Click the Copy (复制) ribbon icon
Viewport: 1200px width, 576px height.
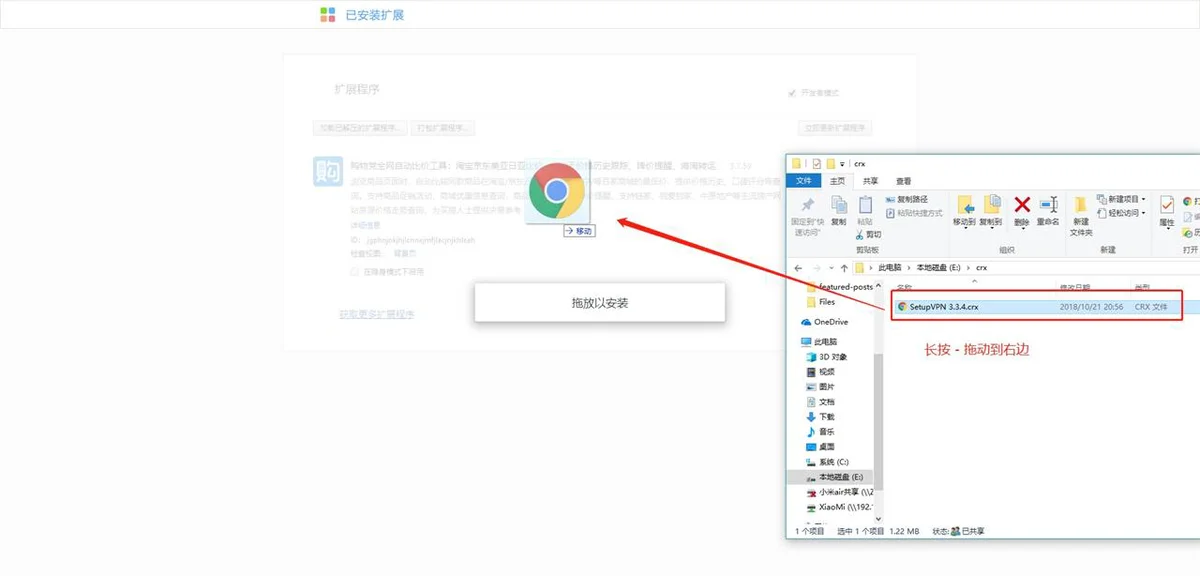[838, 205]
